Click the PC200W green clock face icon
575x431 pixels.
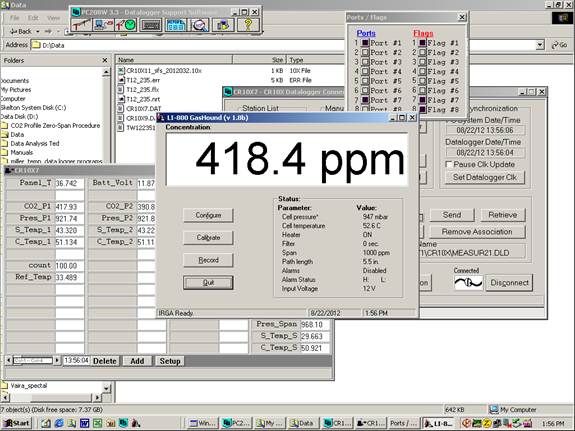click(x=125, y=25)
